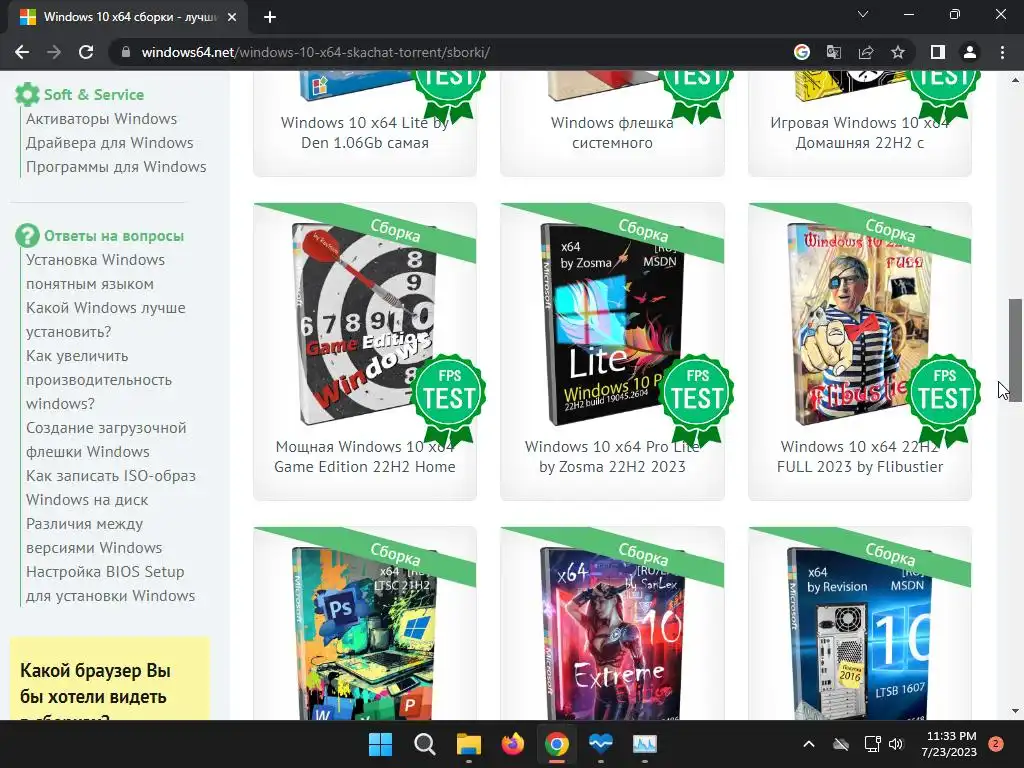Open Windows 10 FULL 2023 by Flibustier title
This screenshot has width=1024, height=768.
[x=859, y=456]
